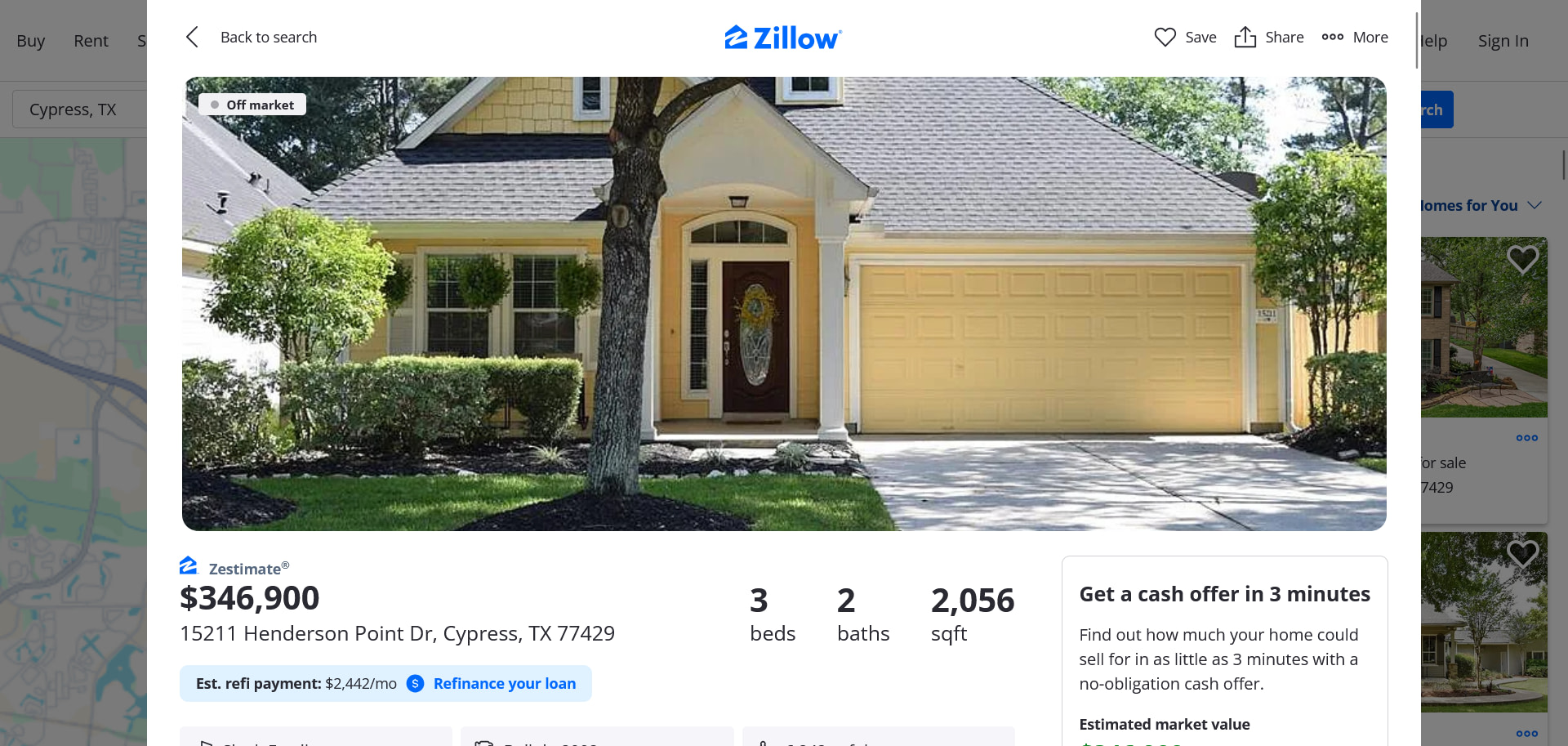Expand the Homes for You sort dropdown
The image size is (1568, 746).
[1535, 205]
